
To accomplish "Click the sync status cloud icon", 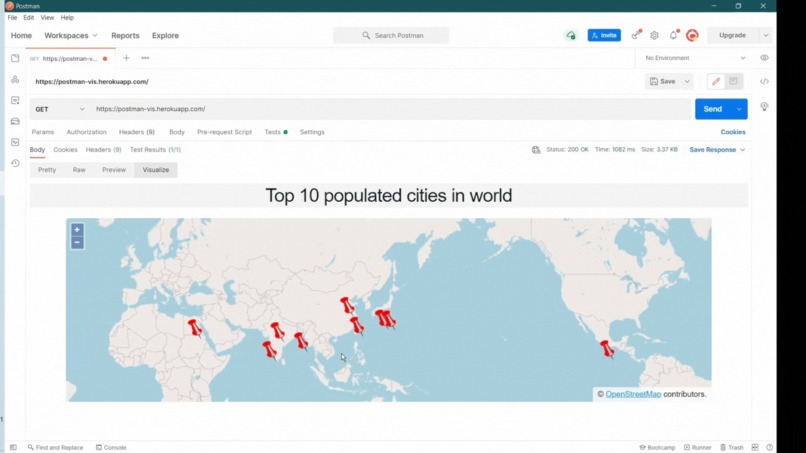I will pyautogui.click(x=571, y=35).
